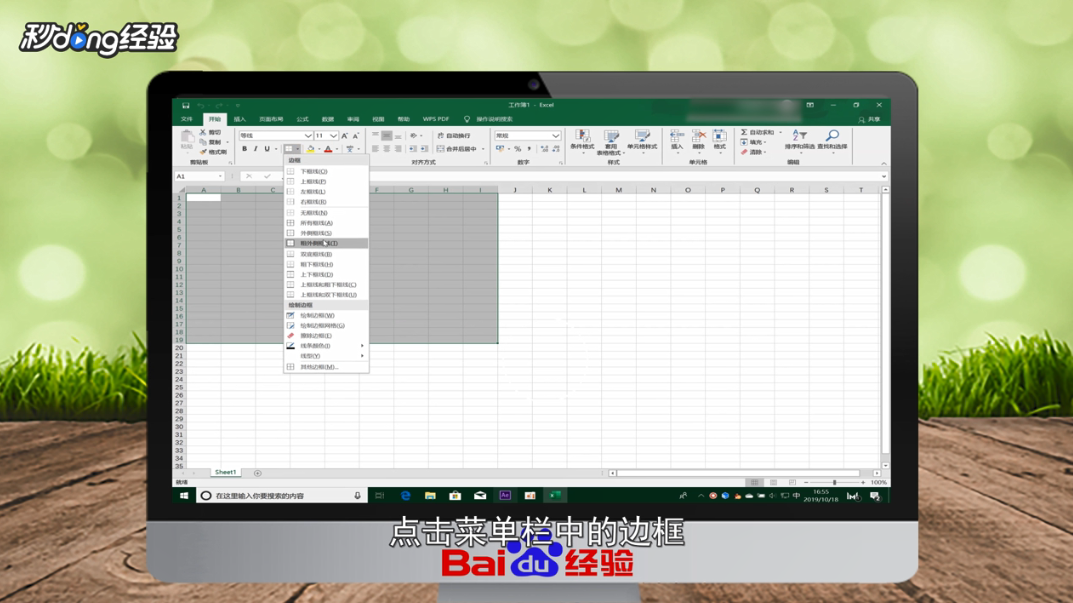Click the Borders grid icon in ribbon
This screenshot has height=603, width=1073.
pyautogui.click(x=289, y=149)
